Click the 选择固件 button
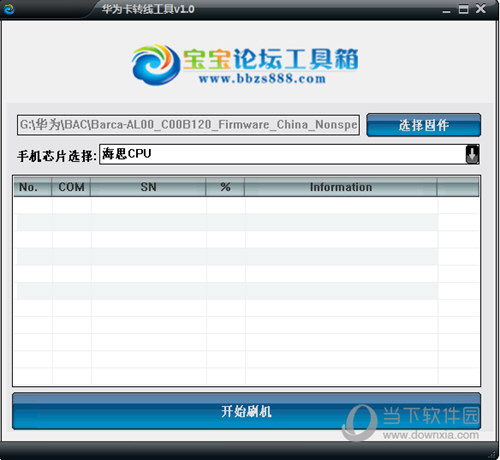This screenshot has height=460, width=500. tap(423, 125)
